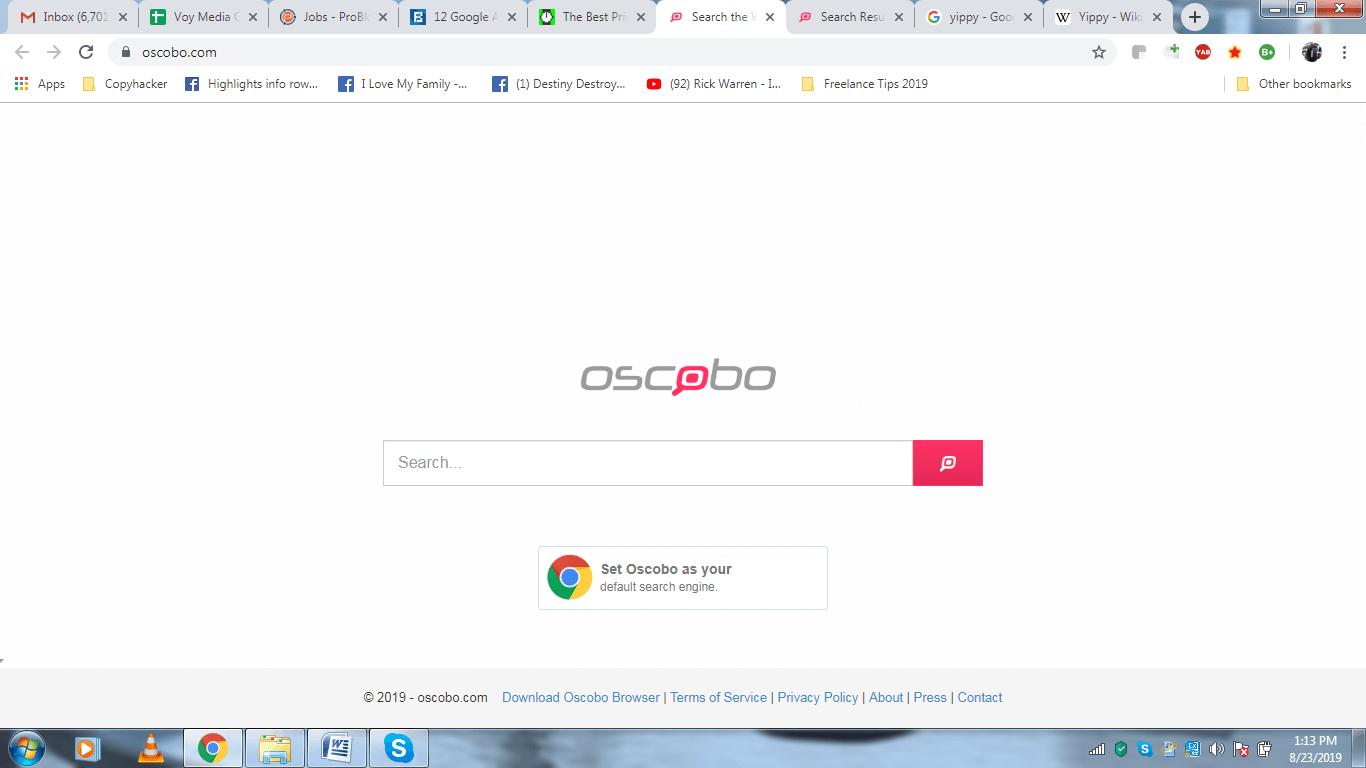Click the Oscobo logo
Viewport: 1366px width, 768px height.
tap(678, 377)
